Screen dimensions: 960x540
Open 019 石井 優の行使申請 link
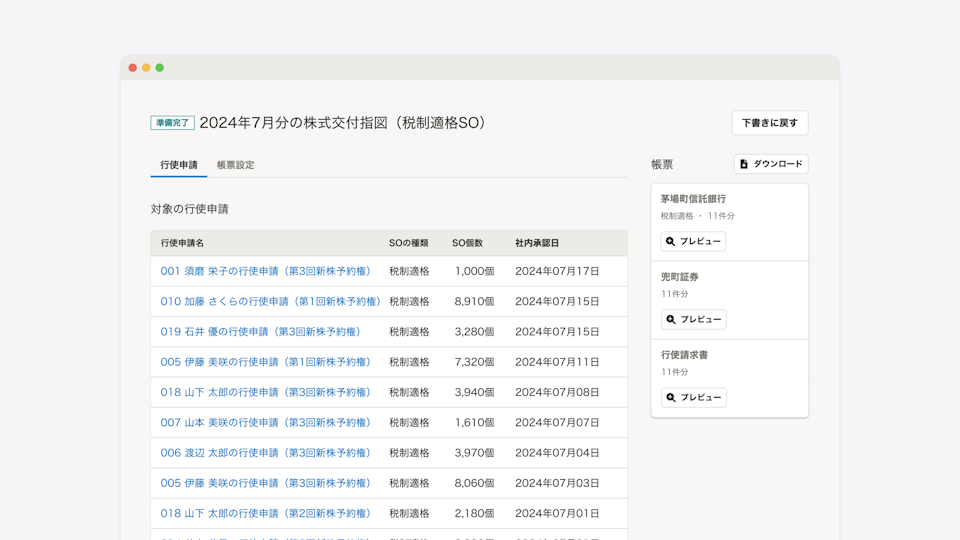tap(260, 332)
